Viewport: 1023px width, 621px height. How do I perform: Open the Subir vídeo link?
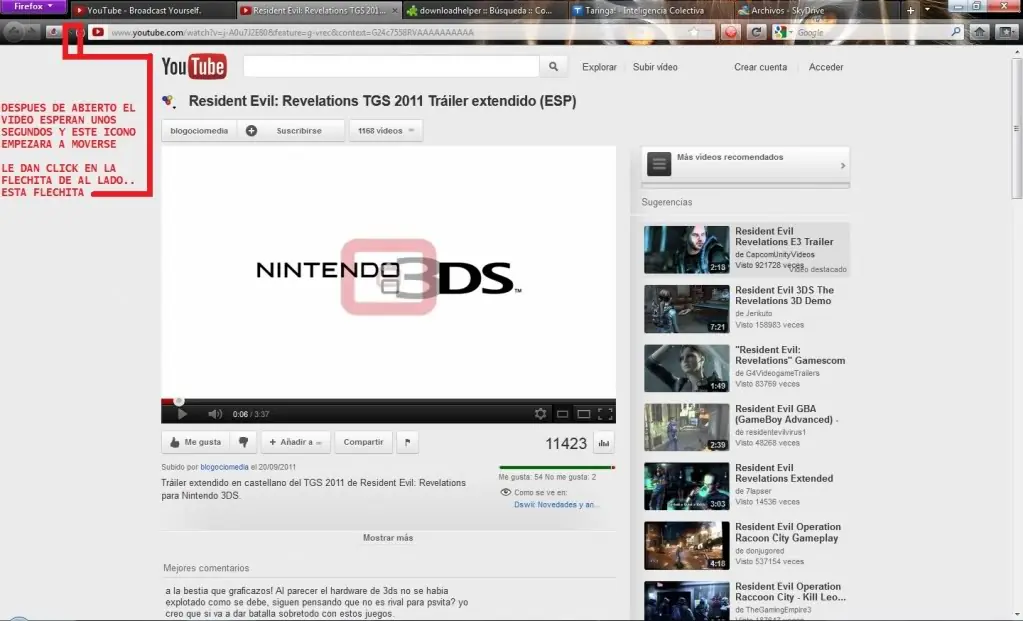[x=655, y=67]
